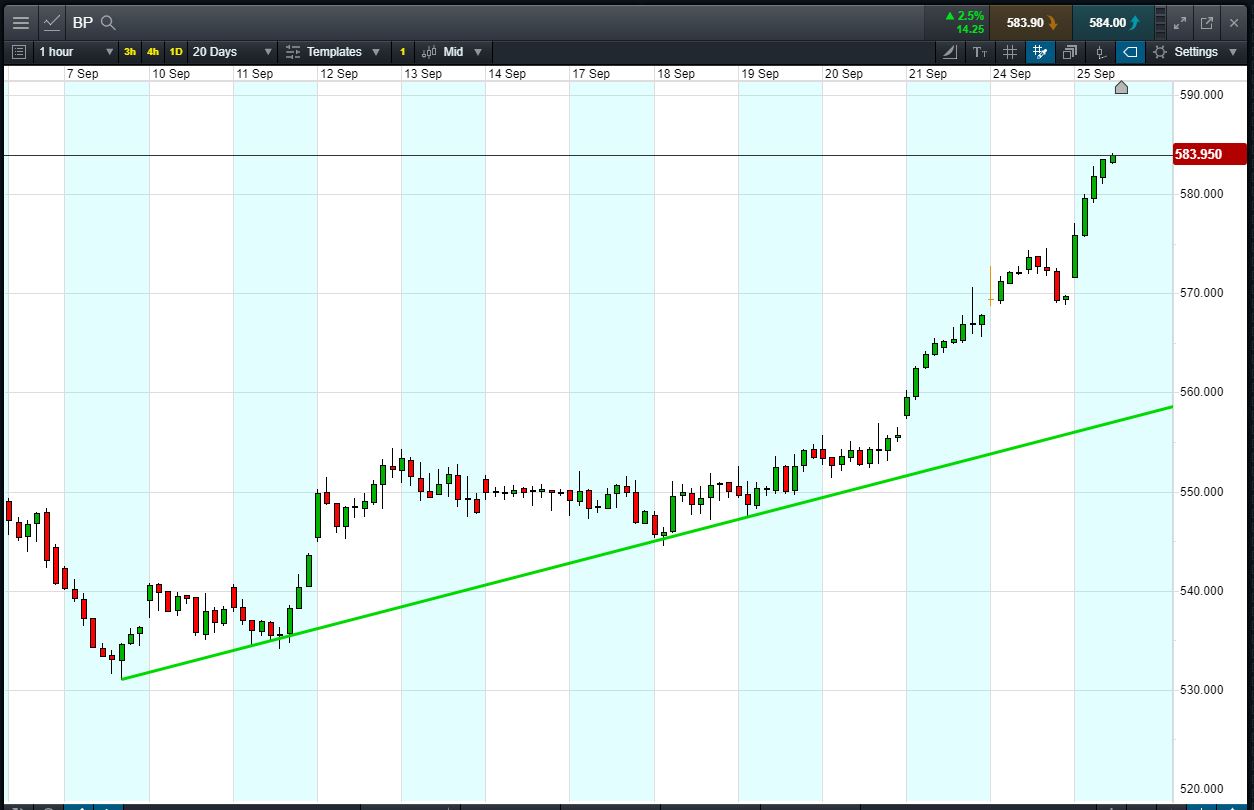This screenshot has width=1254, height=810.
Task: Select the text annotation Tt tool
Action: tap(980, 52)
